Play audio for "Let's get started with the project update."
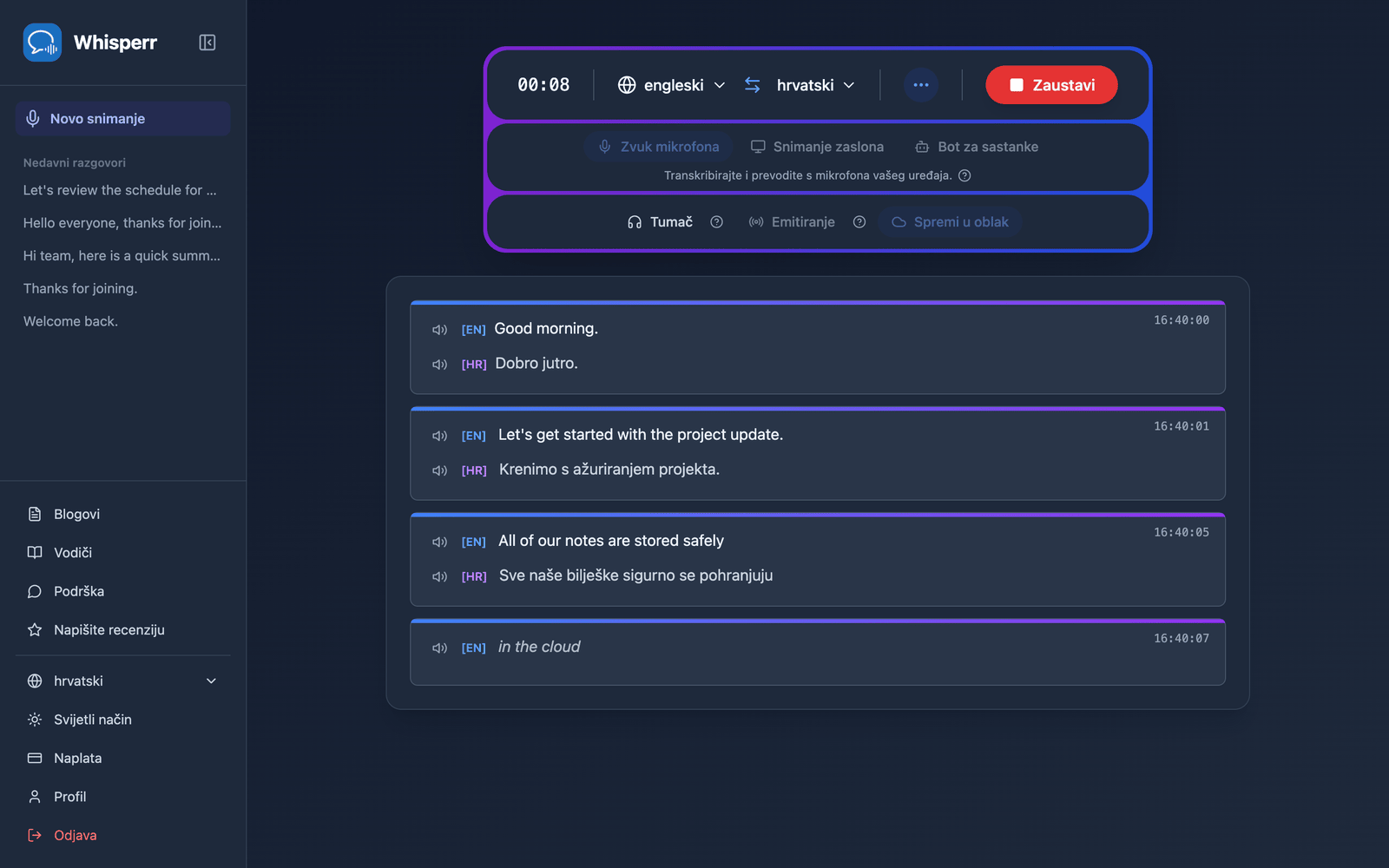This screenshot has height=868, width=1389. [x=440, y=436]
